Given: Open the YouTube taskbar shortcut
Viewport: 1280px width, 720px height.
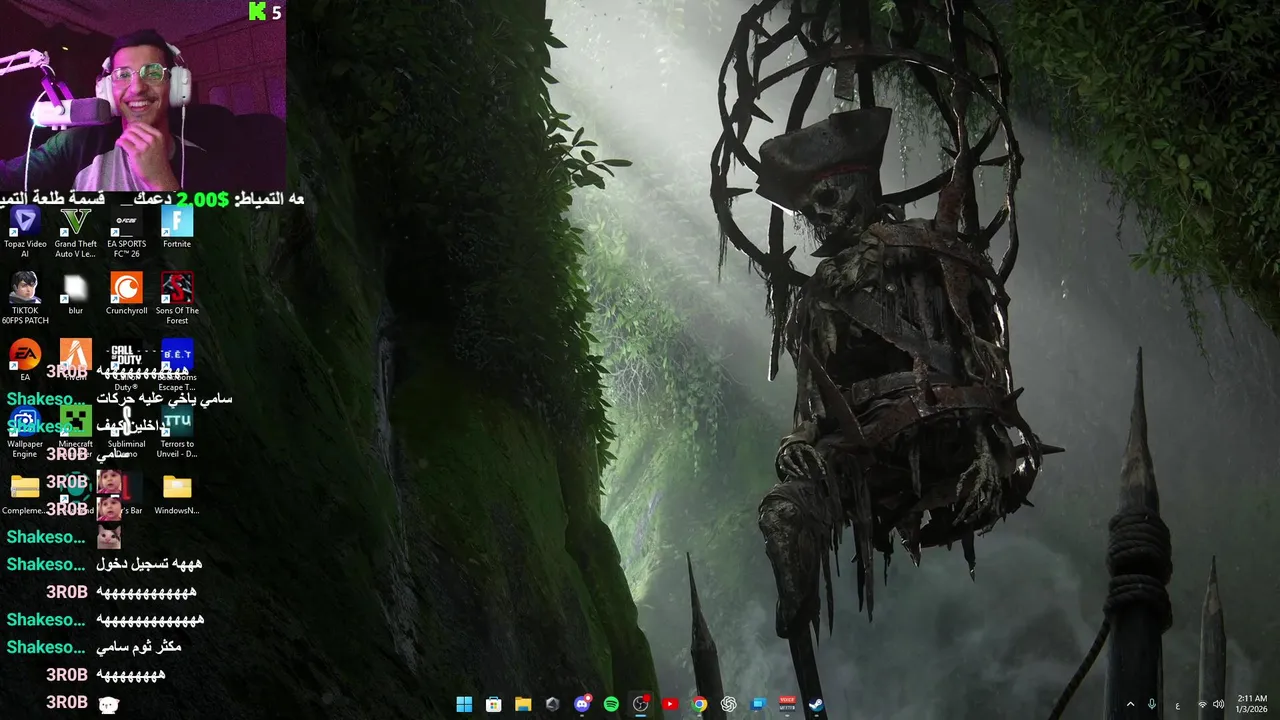Looking at the screenshot, I should click(670, 704).
